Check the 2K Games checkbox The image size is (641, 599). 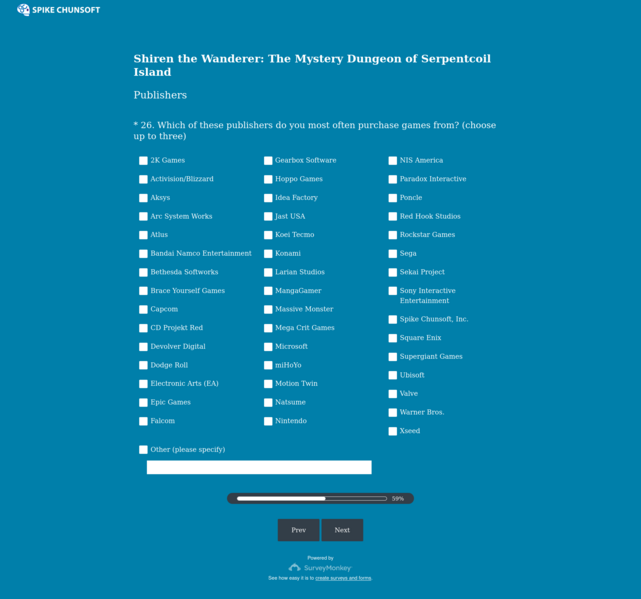143,161
